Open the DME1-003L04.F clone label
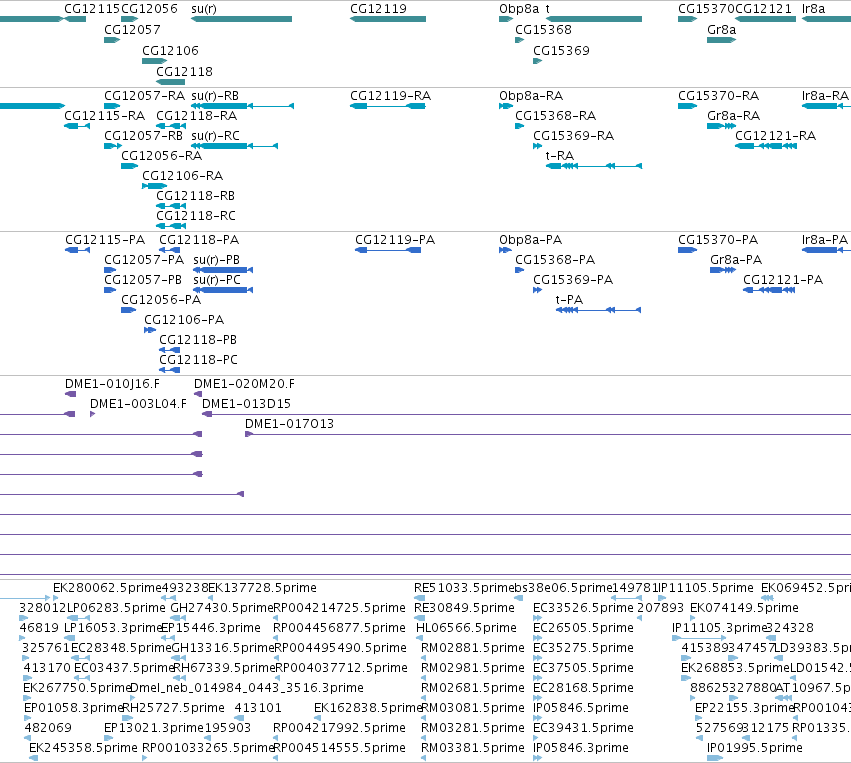This screenshot has height=763, width=851. pyautogui.click(x=138, y=404)
